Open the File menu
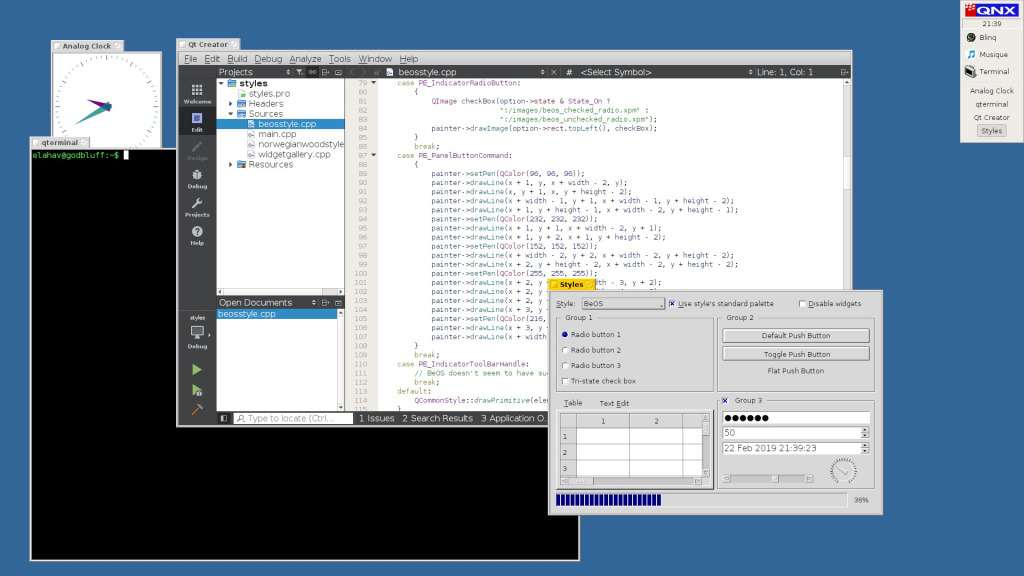 (190, 59)
